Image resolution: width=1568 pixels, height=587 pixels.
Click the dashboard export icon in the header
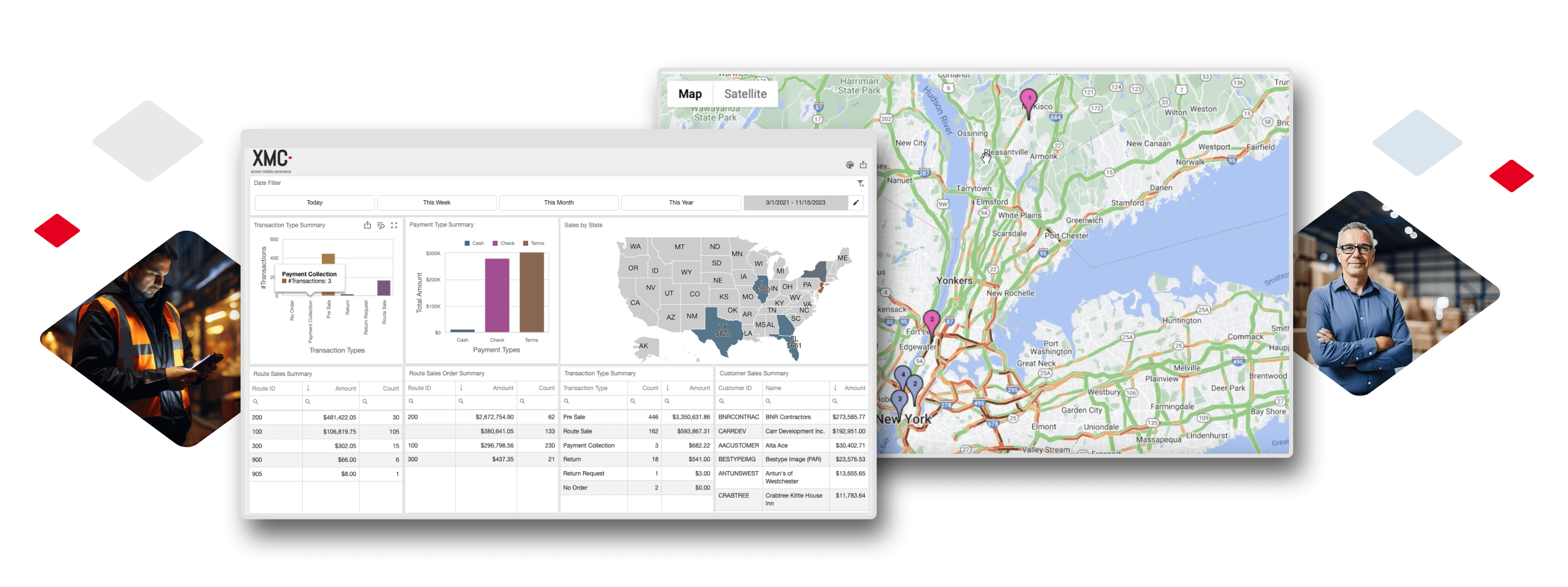[x=862, y=165]
